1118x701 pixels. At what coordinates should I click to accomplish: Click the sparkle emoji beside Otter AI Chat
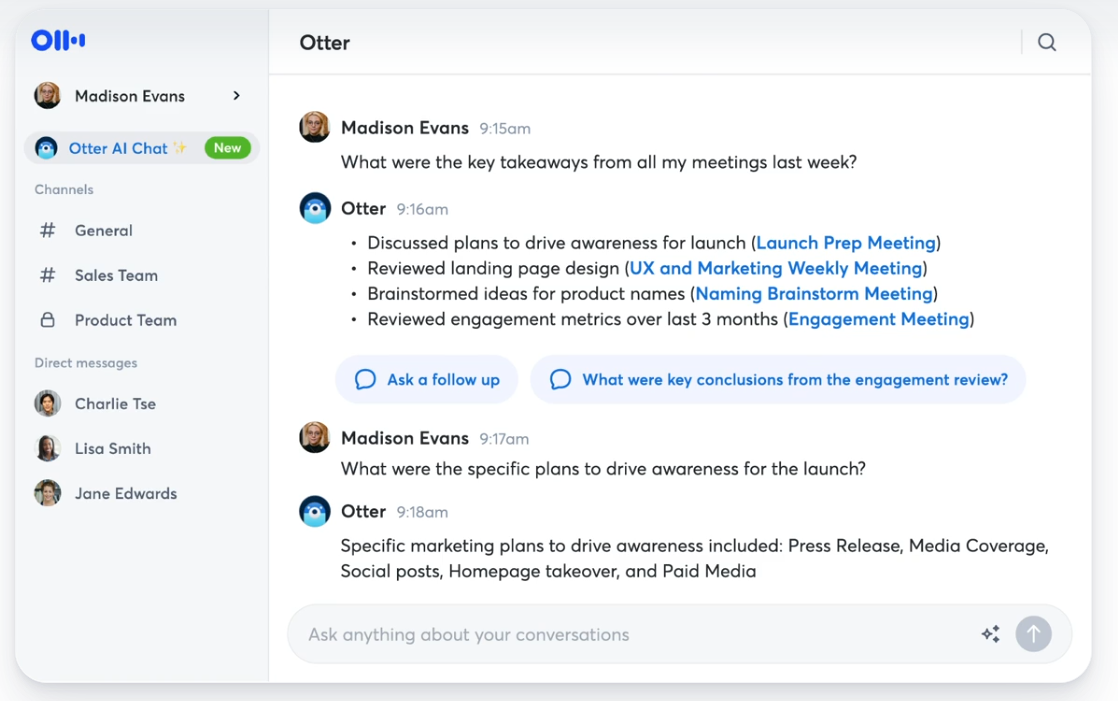pos(180,148)
